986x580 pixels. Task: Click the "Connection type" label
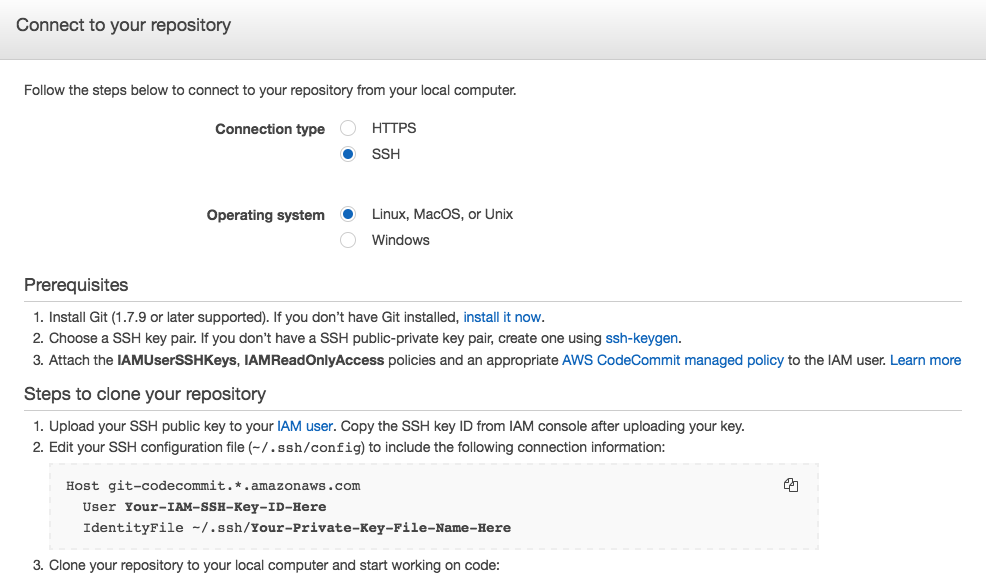[x=269, y=129]
